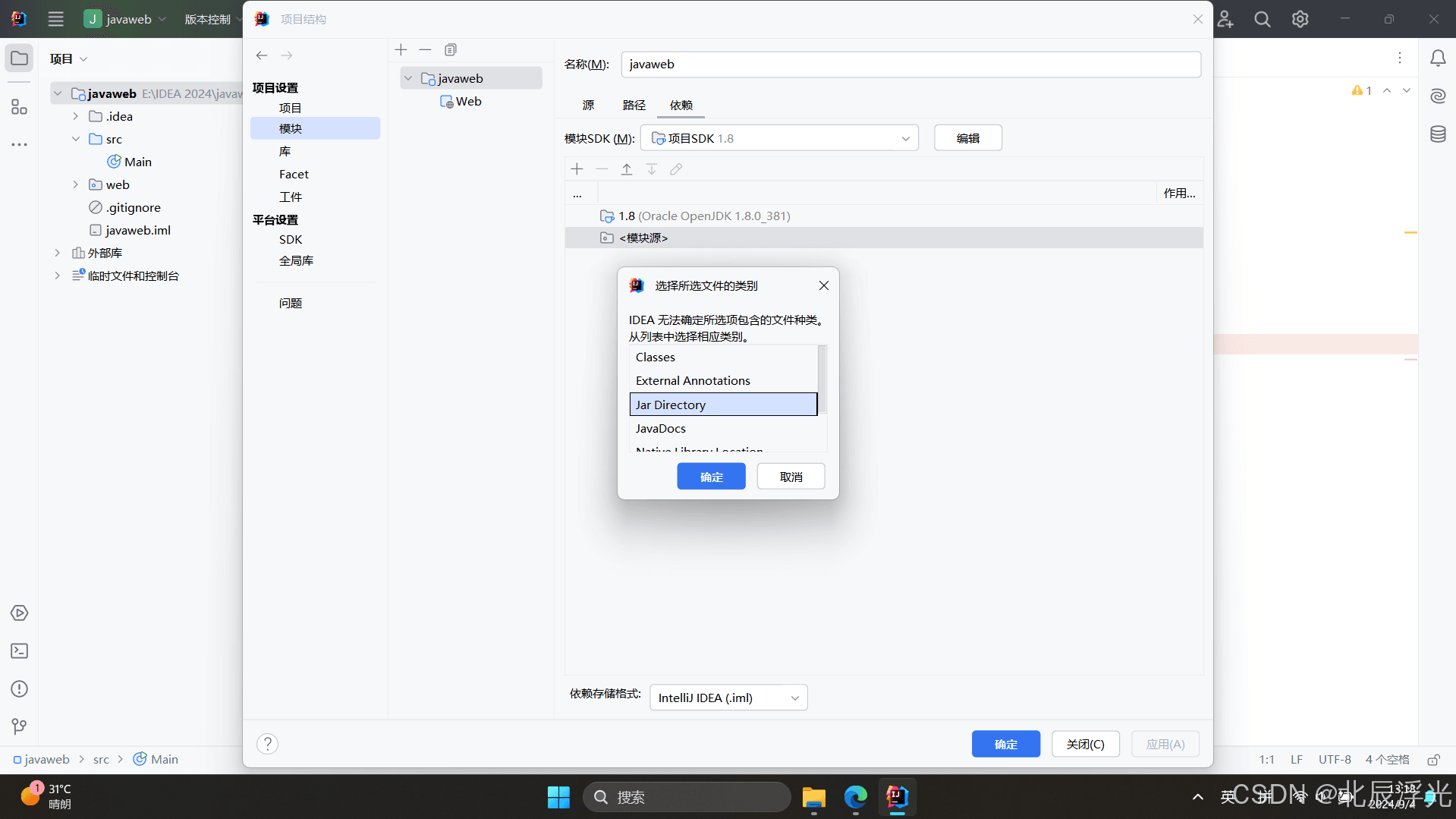Viewport: 1456px width, 819px height.
Task: Add a new module with plus icon
Action: tap(401, 49)
